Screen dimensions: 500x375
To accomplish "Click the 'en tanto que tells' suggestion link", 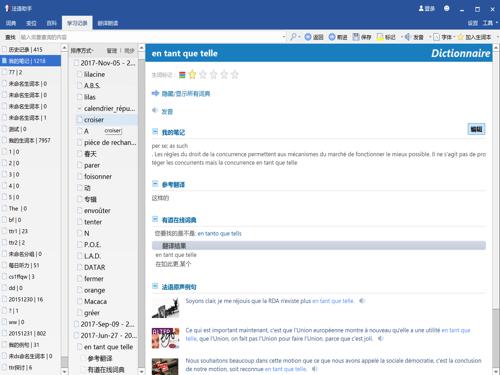I will tap(219, 233).
